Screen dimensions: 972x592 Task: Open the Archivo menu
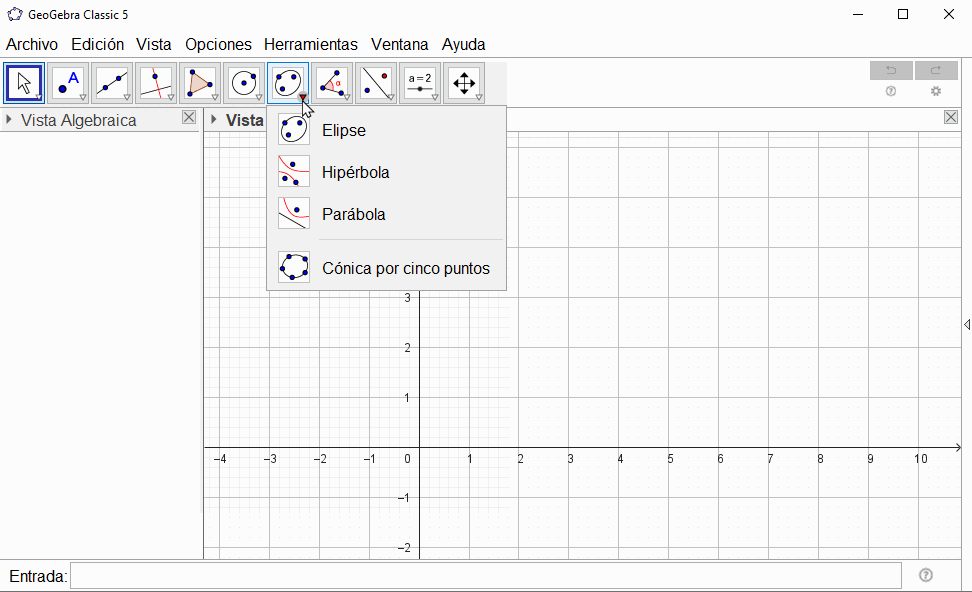pyautogui.click(x=32, y=44)
